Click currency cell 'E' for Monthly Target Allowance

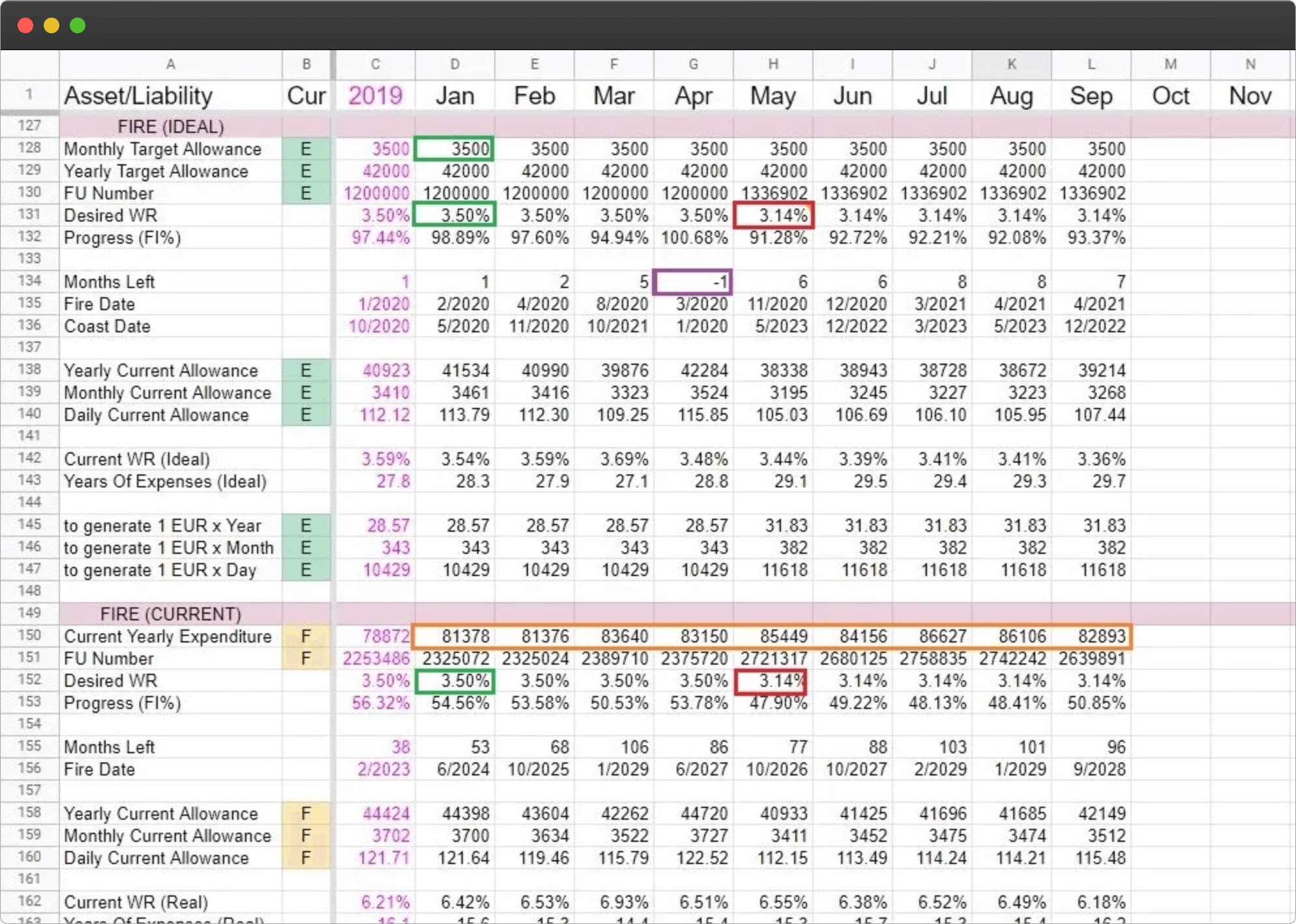point(306,149)
